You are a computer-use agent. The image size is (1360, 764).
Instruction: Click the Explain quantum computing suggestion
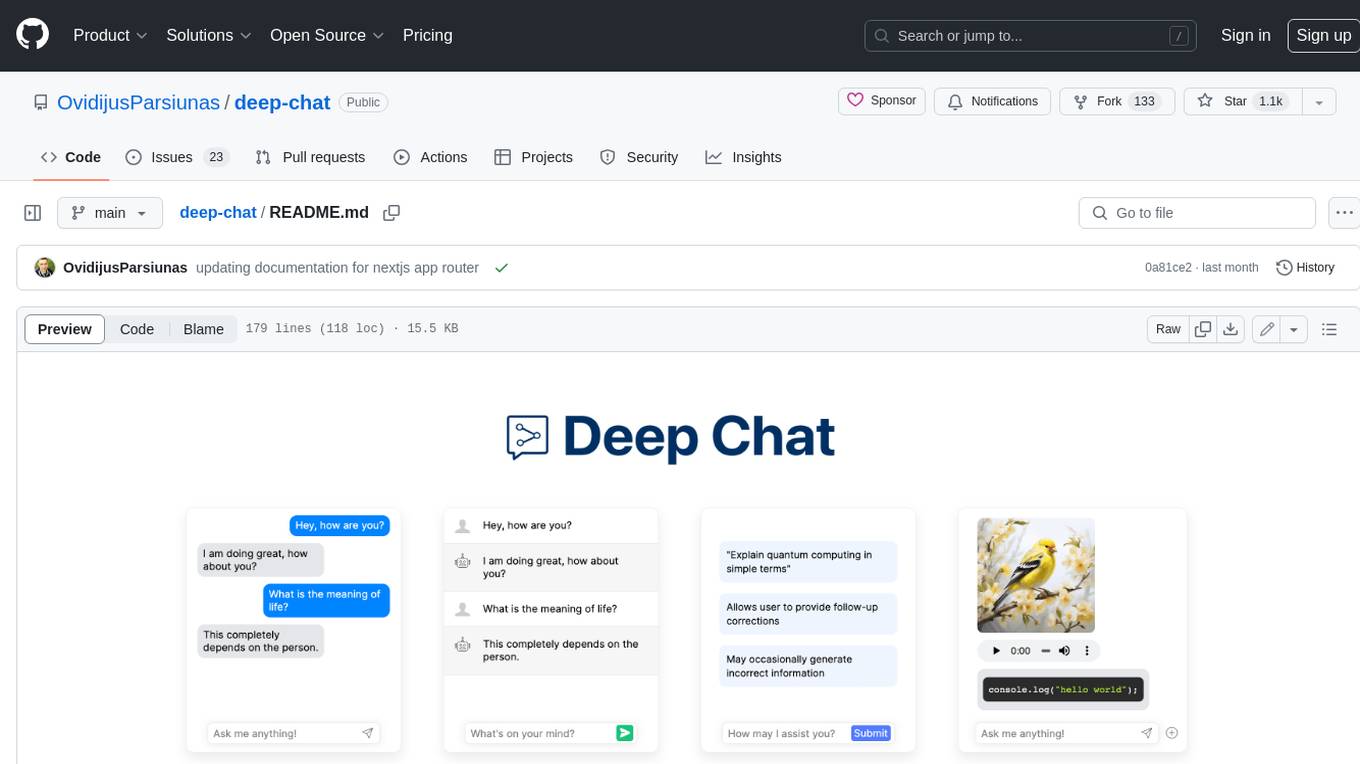[808, 561]
